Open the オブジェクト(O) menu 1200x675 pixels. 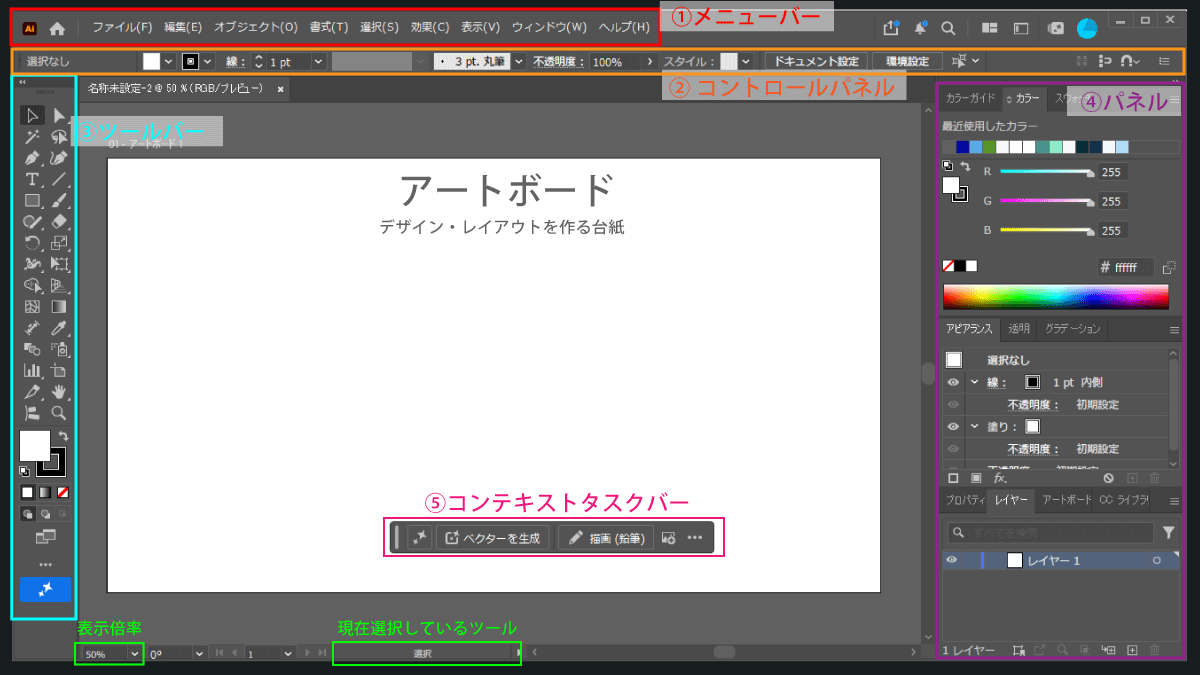[256, 27]
